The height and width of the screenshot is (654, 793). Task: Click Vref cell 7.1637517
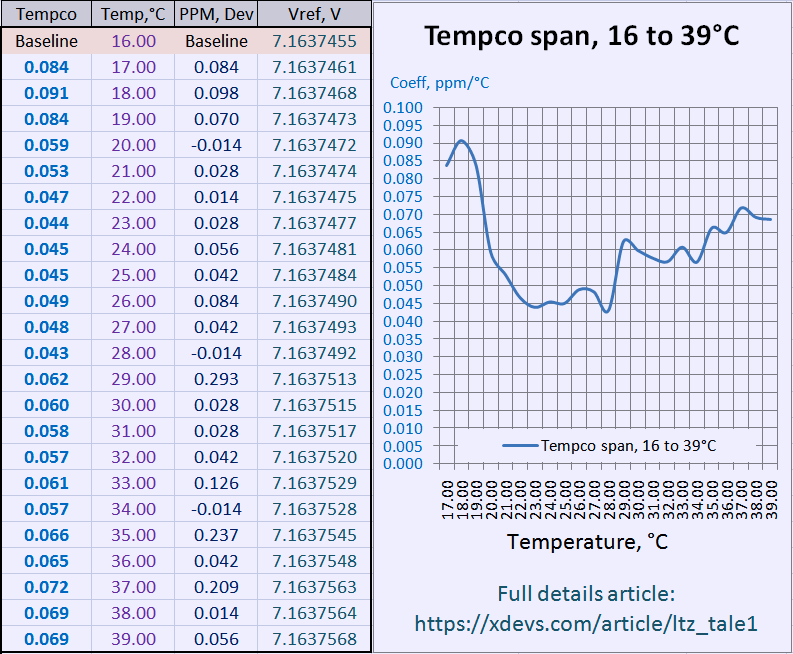[314, 431]
